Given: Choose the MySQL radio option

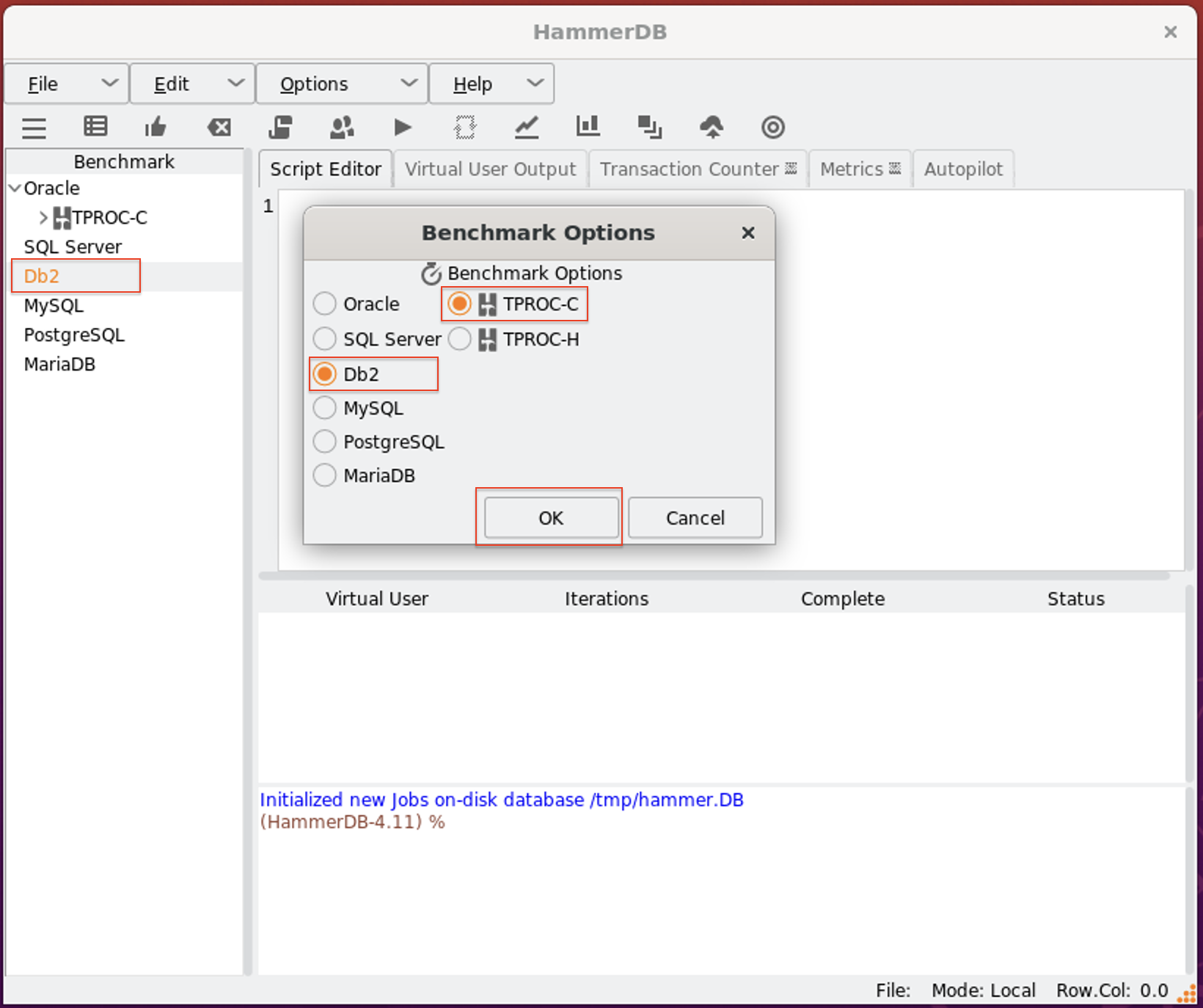Looking at the screenshot, I should [x=324, y=408].
